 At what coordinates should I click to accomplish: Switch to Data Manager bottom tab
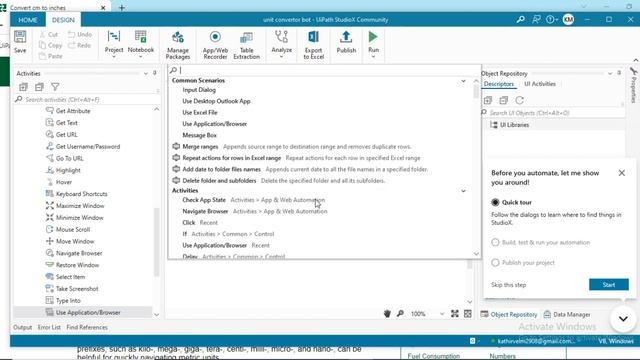[x=567, y=314]
